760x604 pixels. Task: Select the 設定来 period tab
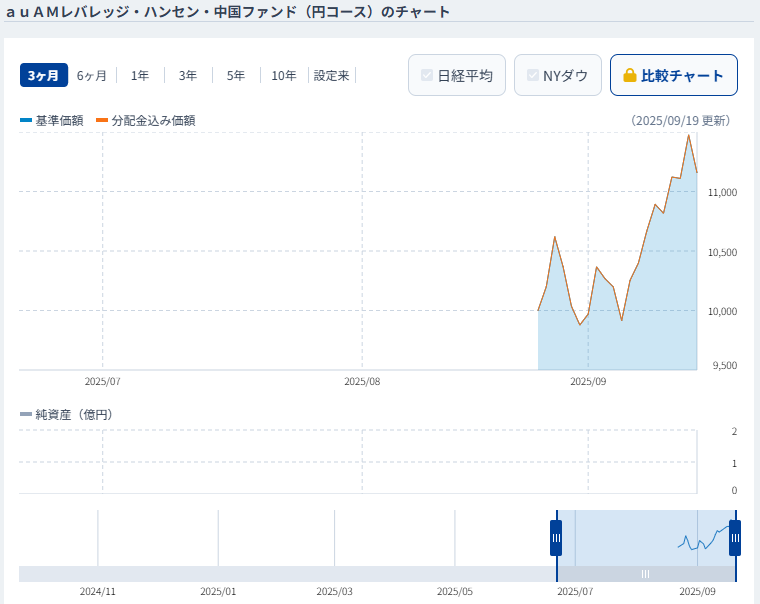click(332, 76)
